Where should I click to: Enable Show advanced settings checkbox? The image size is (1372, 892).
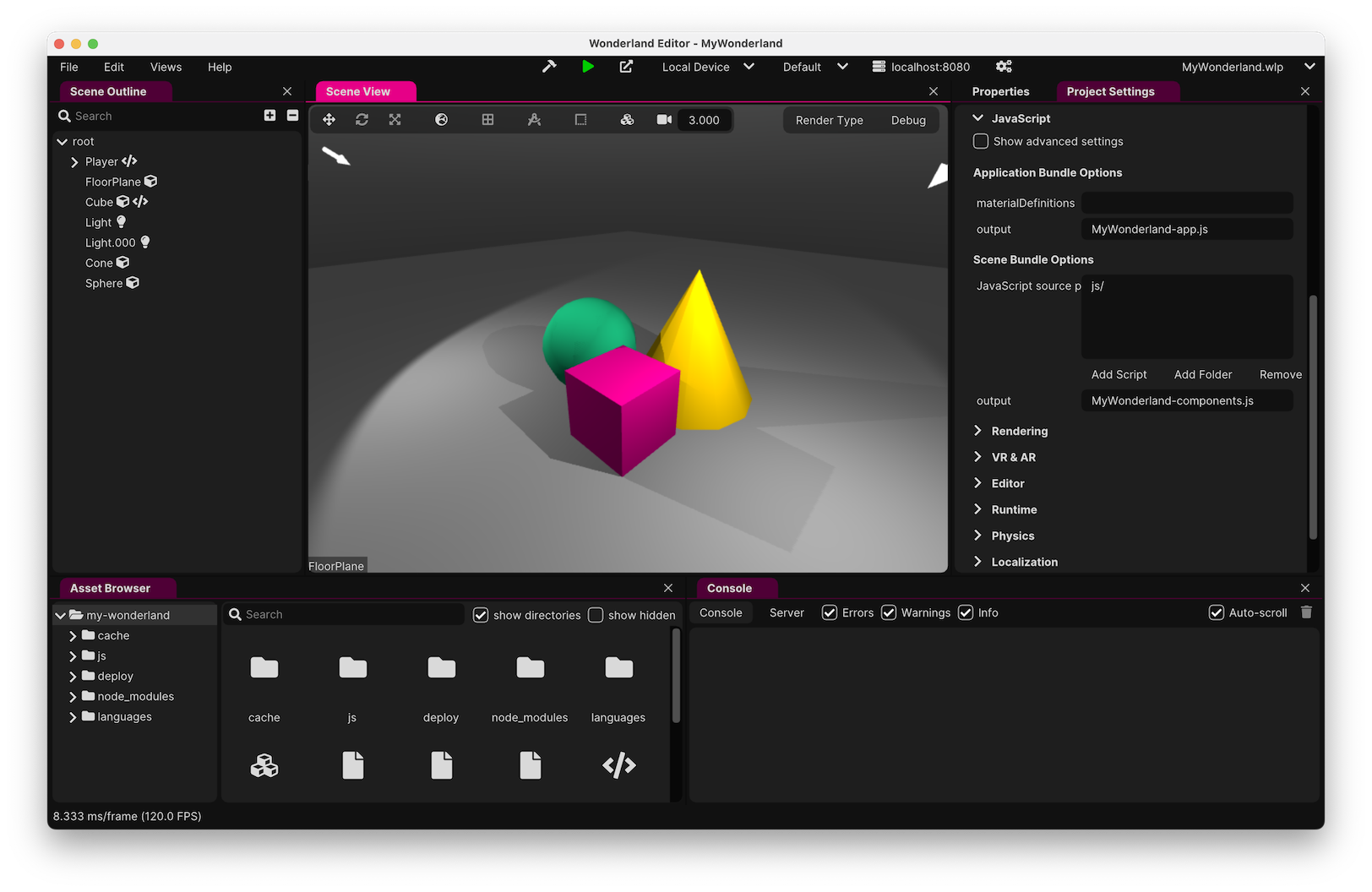[981, 141]
